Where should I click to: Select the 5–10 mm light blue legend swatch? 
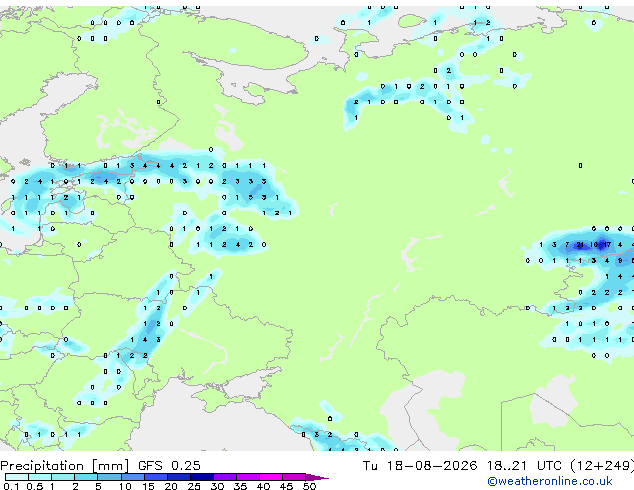point(109,477)
